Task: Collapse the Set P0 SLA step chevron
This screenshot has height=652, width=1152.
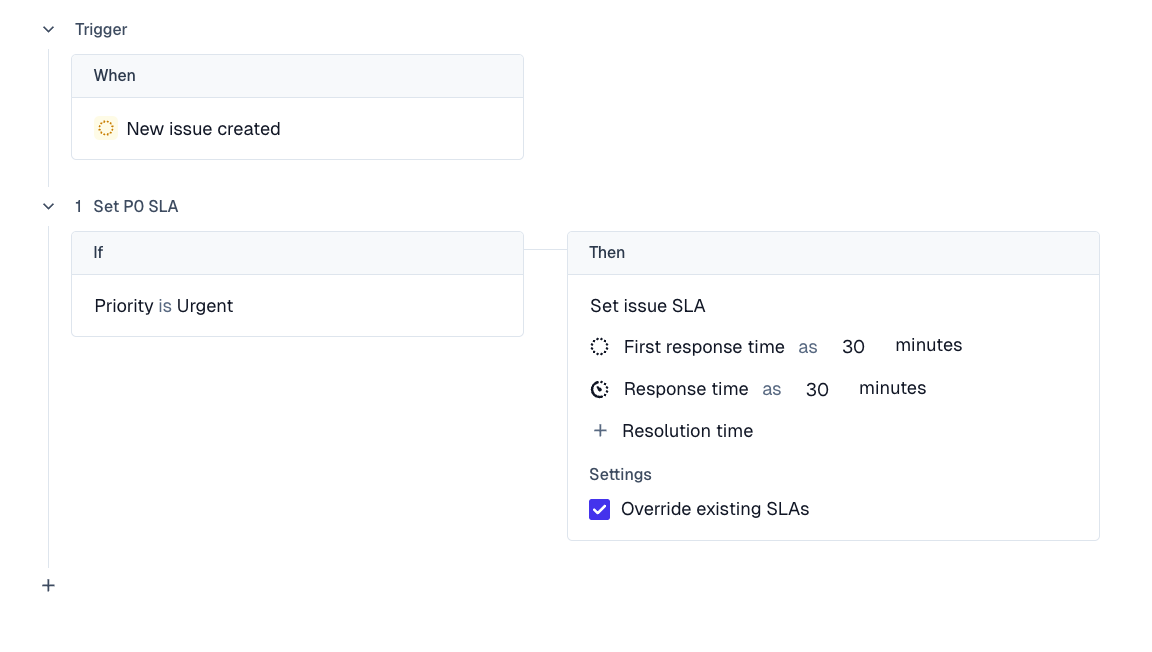Action: (48, 207)
